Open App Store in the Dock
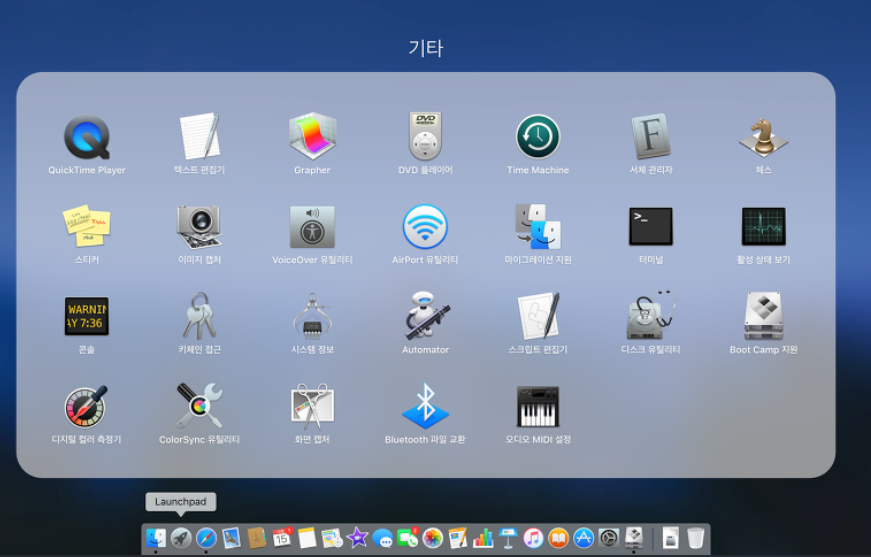The image size is (871, 557). (x=584, y=538)
